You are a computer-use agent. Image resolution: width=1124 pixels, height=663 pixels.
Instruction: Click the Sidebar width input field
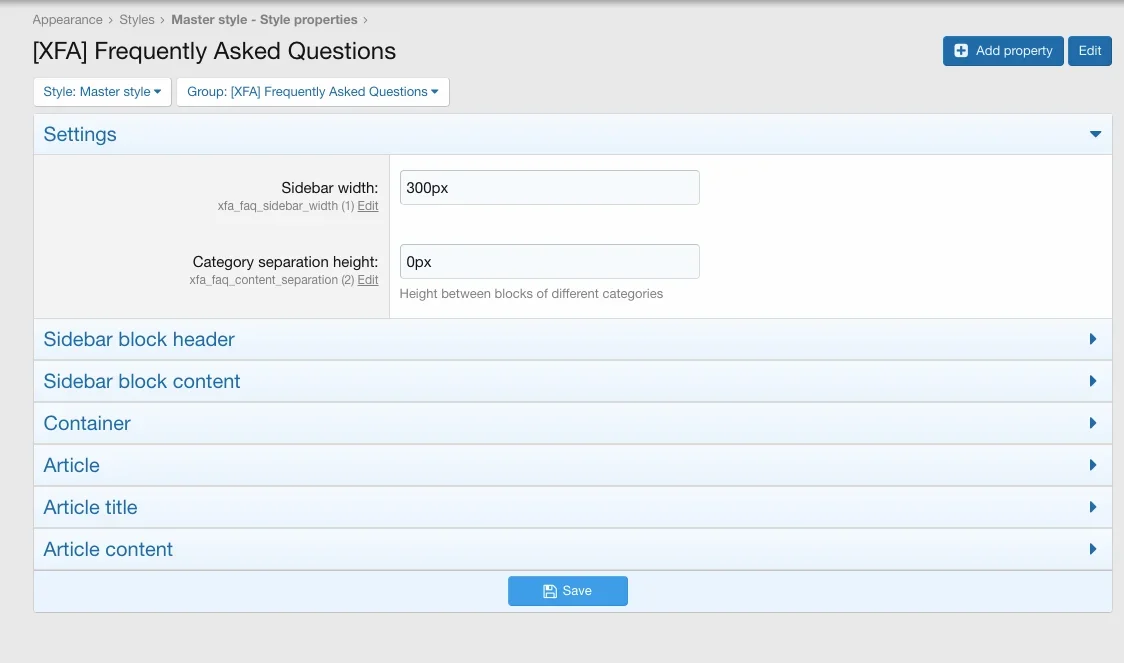click(549, 188)
